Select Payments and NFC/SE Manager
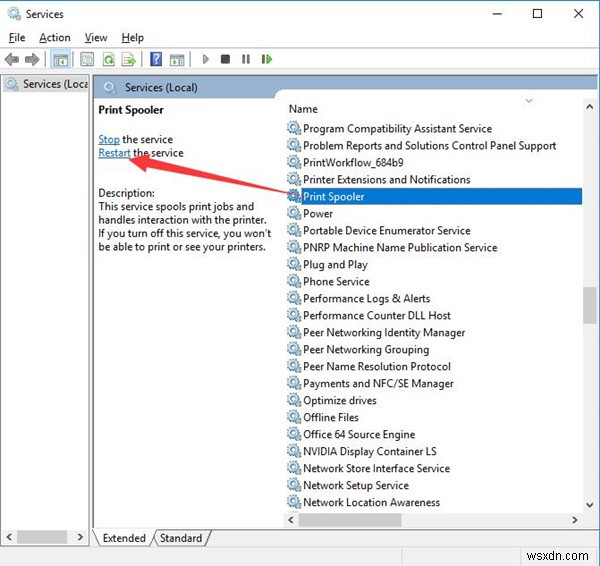 point(378,383)
